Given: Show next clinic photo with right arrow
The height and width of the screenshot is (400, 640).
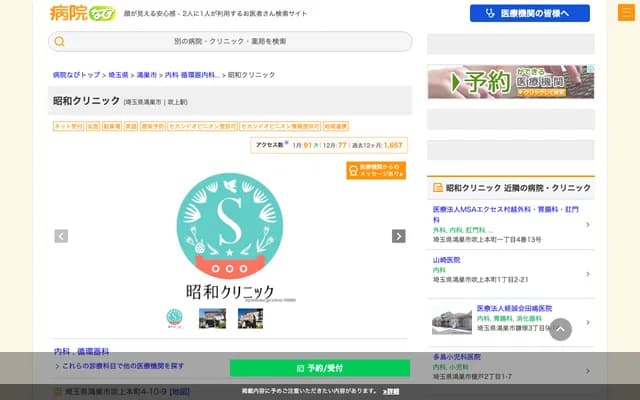Looking at the screenshot, I should [x=398, y=236].
